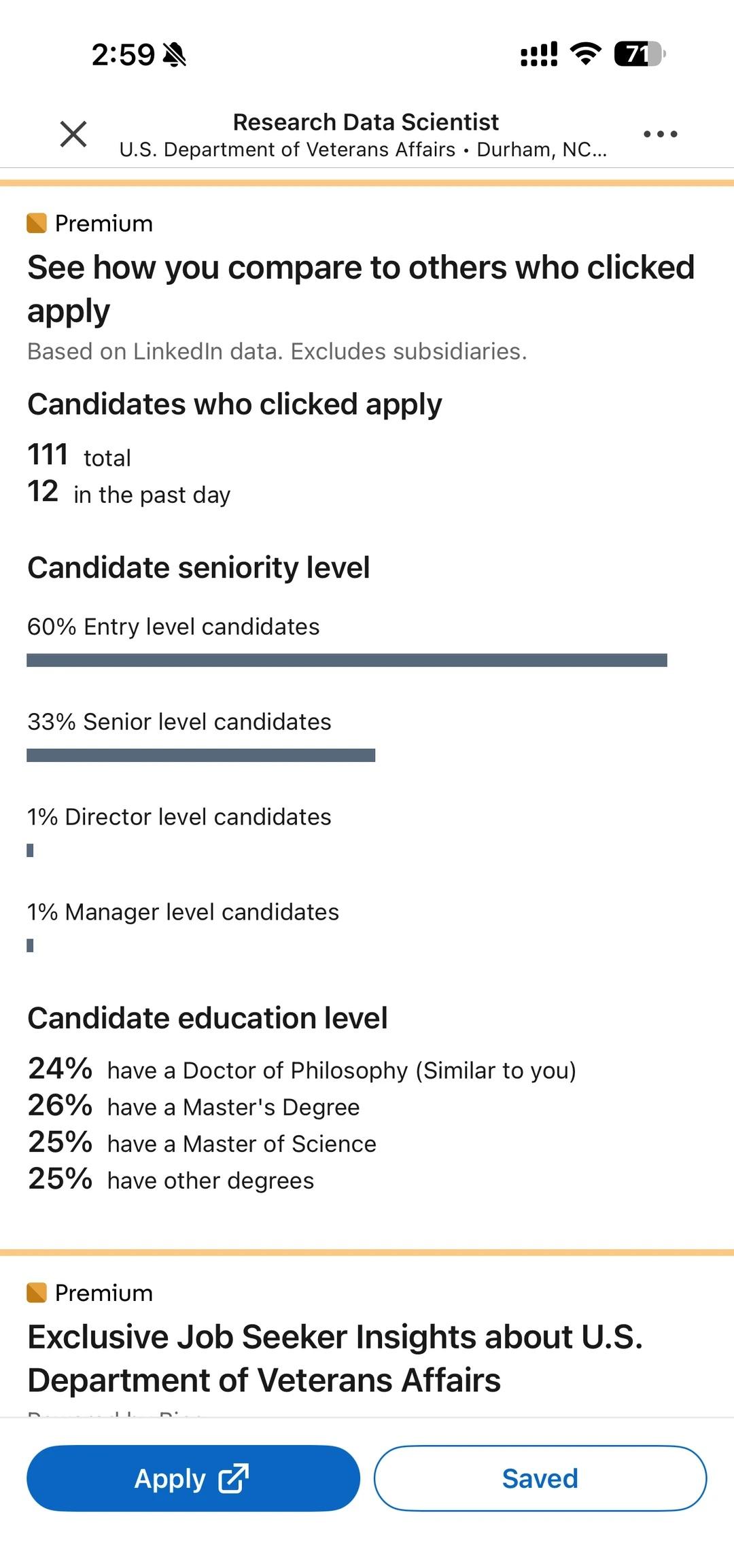This screenshot has height=1568, width=734.
Task: Tap the 111 total candidates count
Action: pos(79,455)
